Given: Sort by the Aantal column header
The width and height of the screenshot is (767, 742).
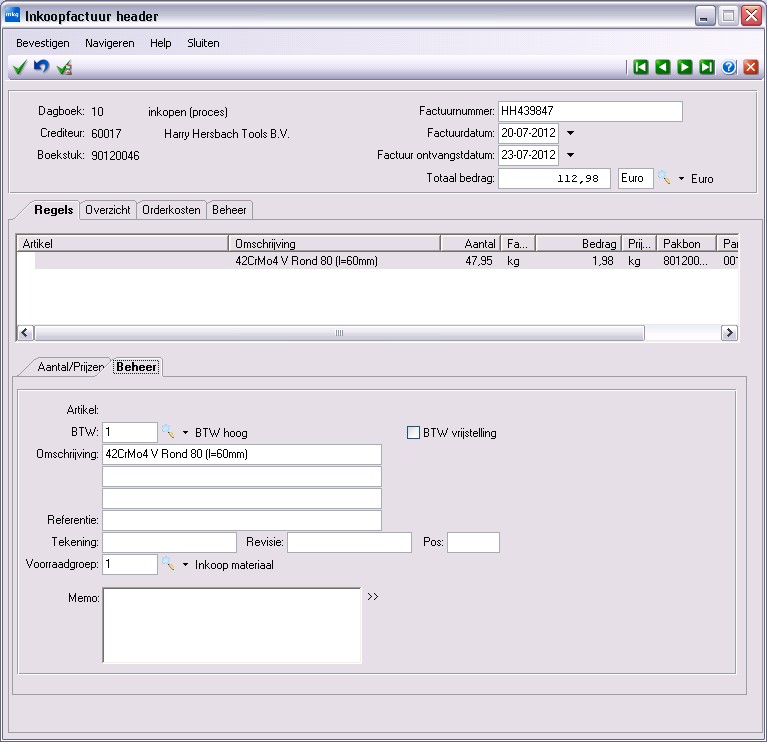Looking at the screenshot, I should [x=471, y=244].
